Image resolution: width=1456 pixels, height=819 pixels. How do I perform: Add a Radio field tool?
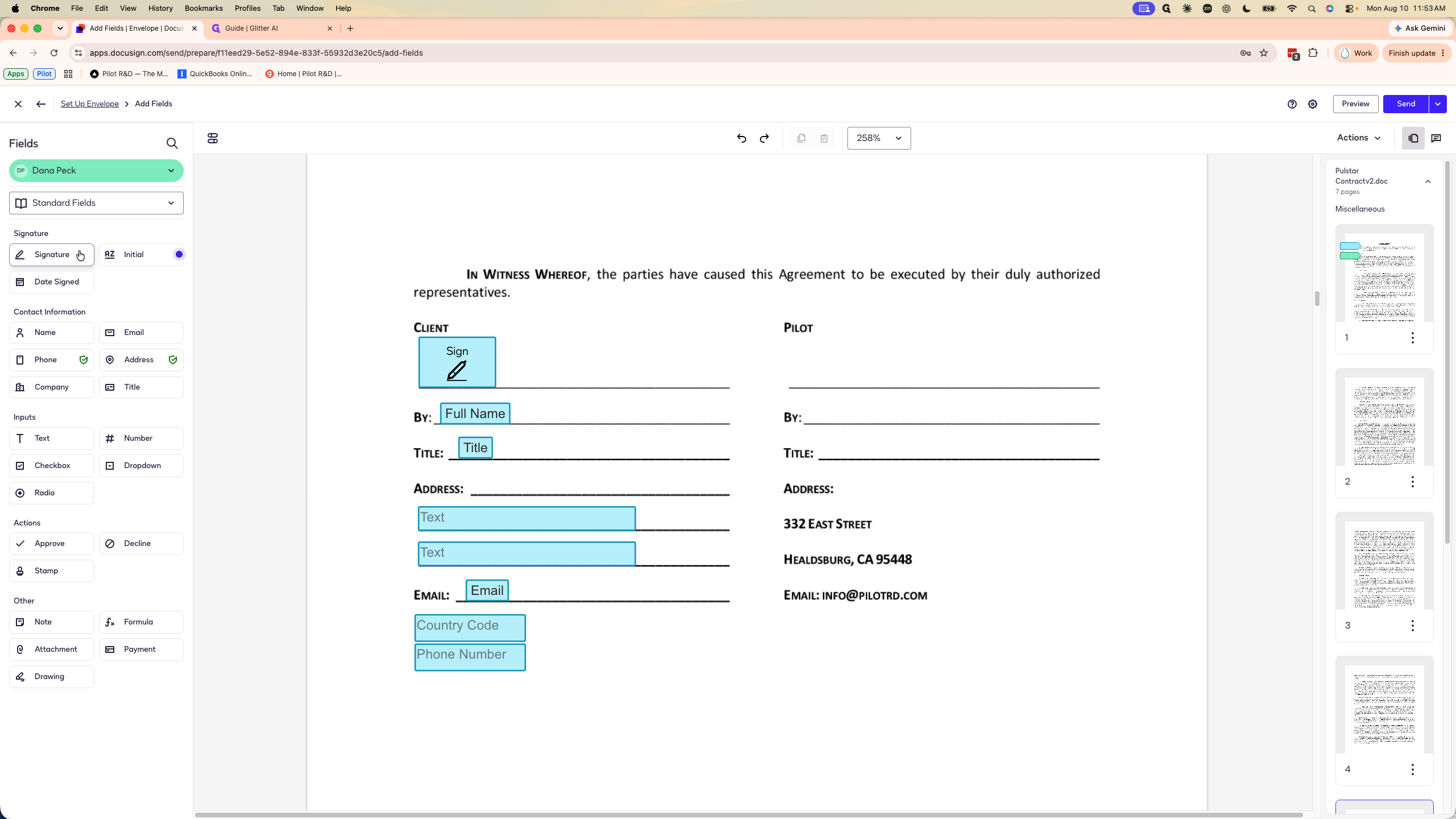click(52, 493)
